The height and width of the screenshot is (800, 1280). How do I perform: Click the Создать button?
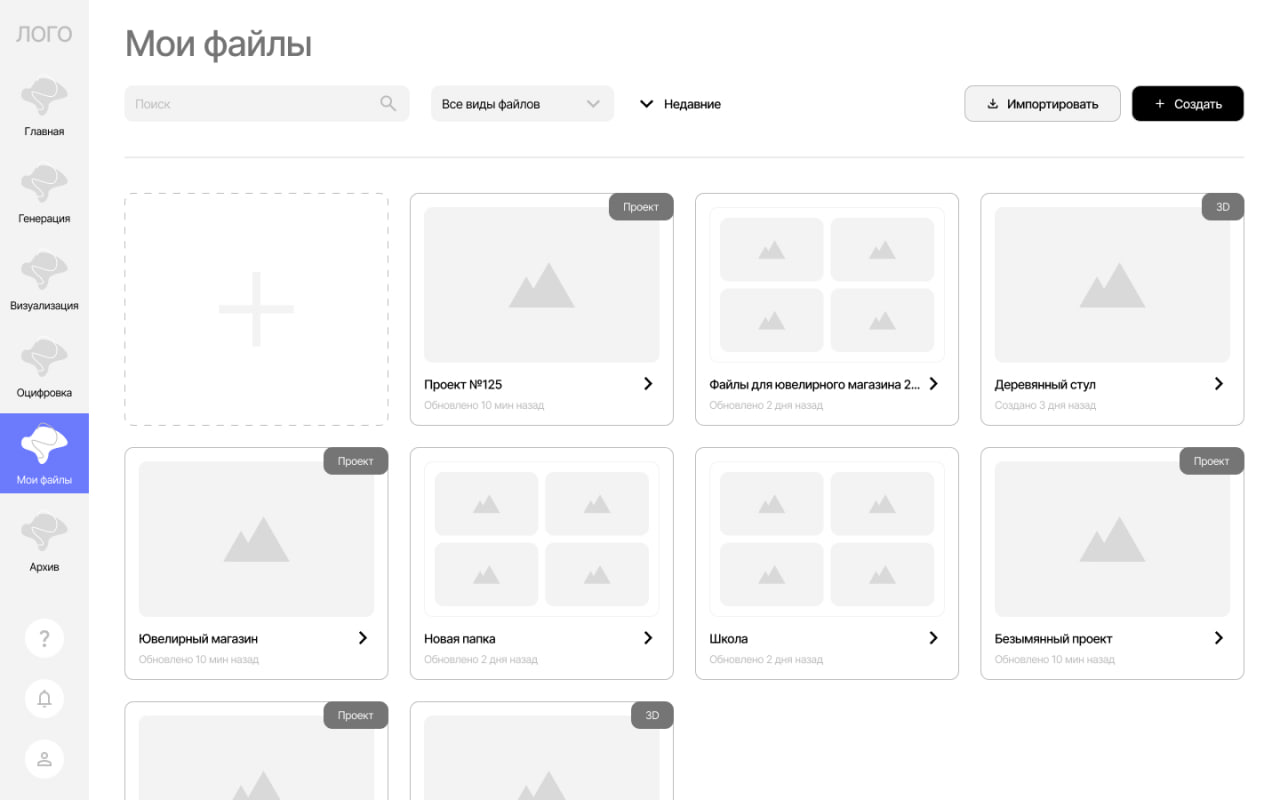click(1188, 104)
